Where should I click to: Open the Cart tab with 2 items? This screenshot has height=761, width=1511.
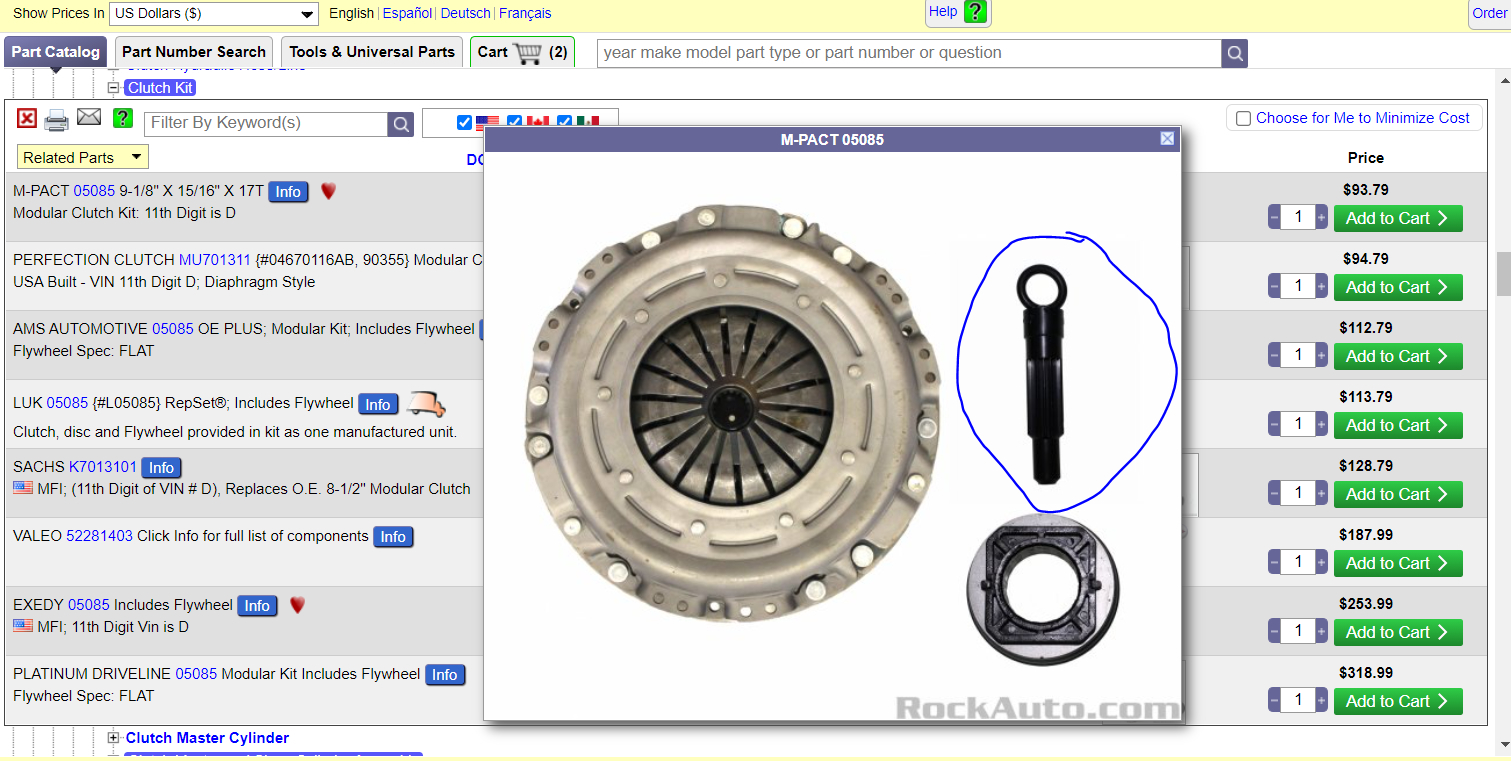pos(523,52)
